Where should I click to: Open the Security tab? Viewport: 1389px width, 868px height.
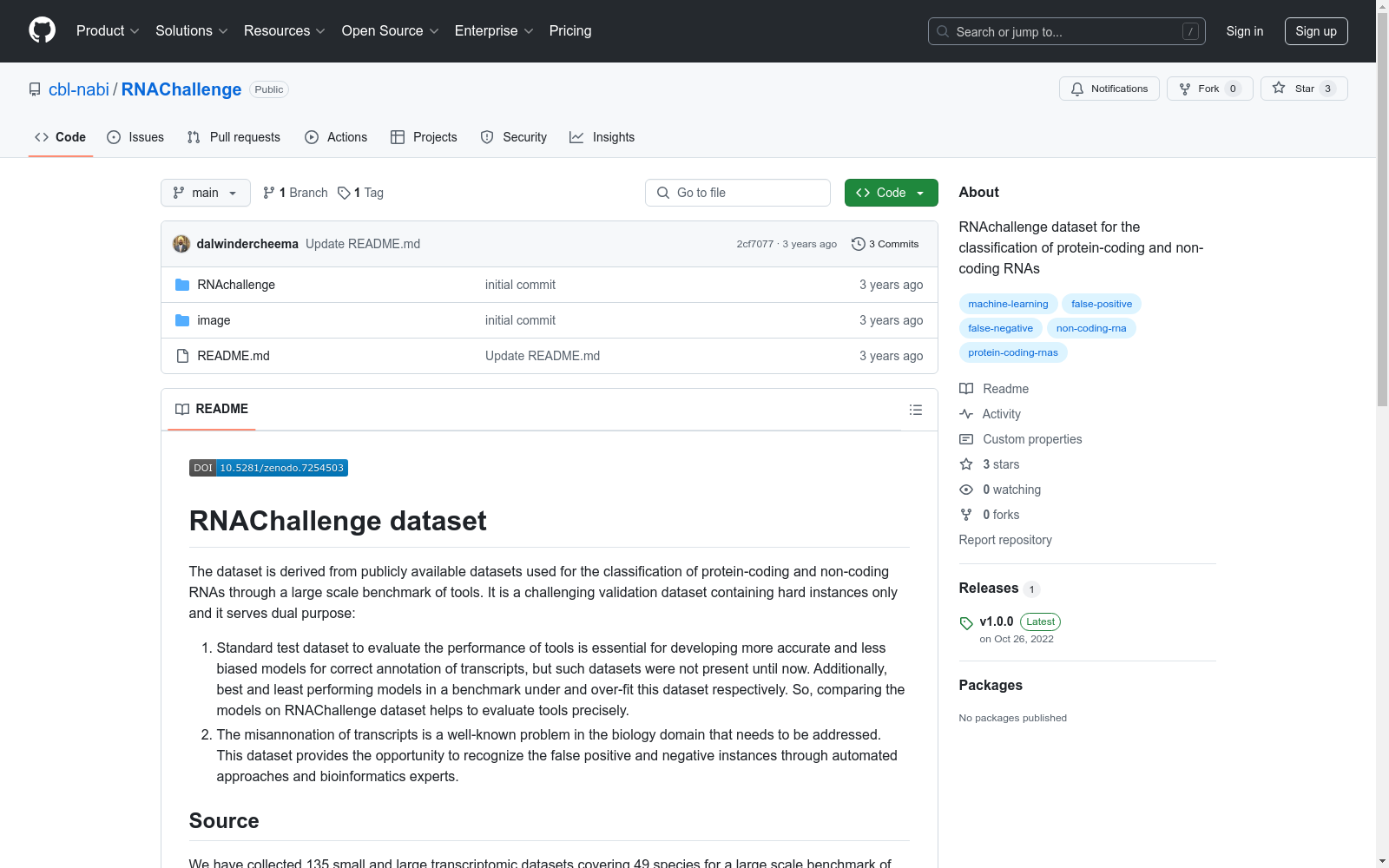click(514, 137)
